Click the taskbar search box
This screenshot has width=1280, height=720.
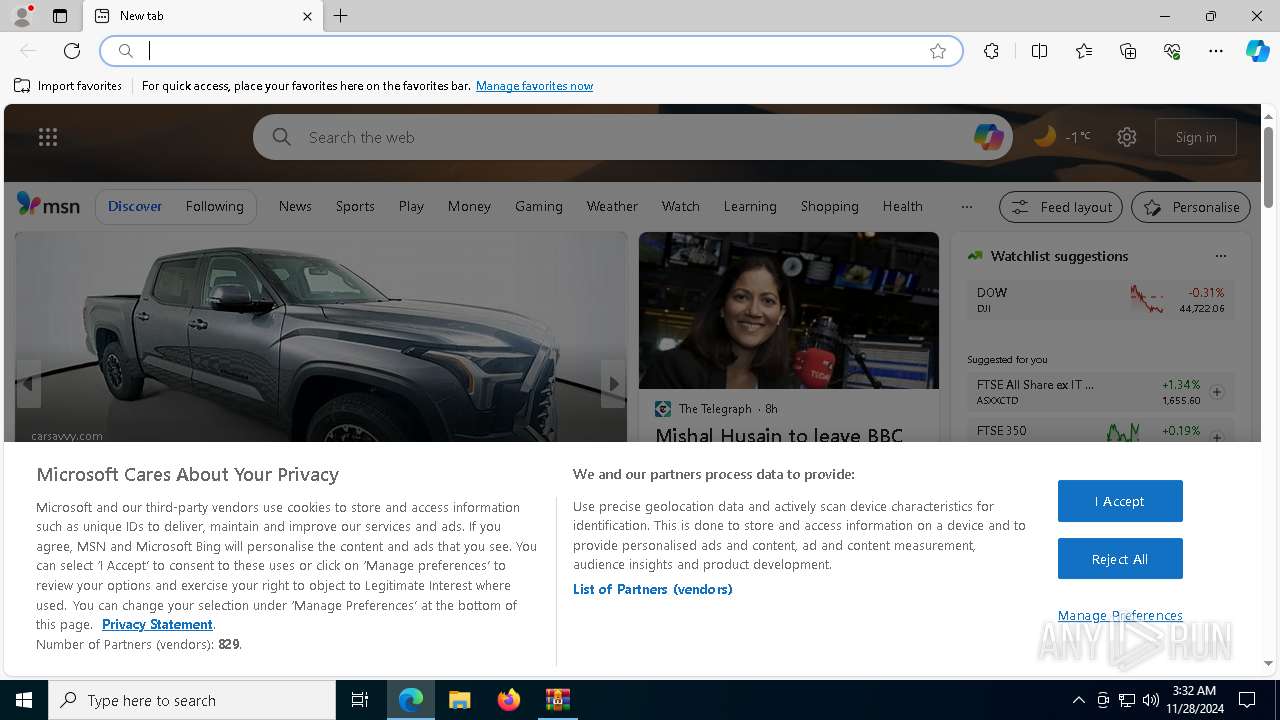[x=192, y=700]
